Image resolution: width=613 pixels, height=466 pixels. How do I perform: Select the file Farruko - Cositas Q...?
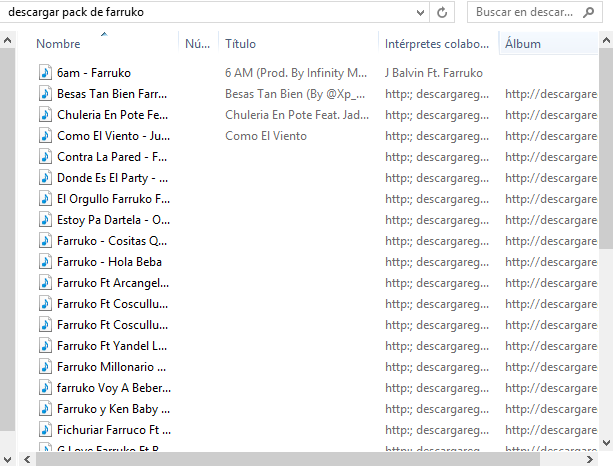[112, 241]
